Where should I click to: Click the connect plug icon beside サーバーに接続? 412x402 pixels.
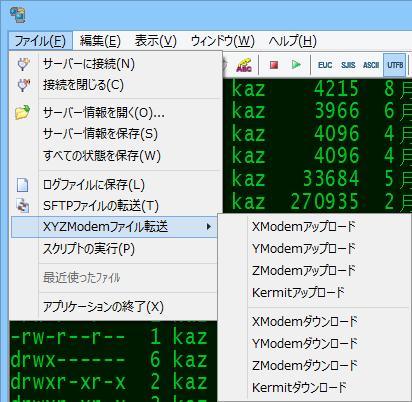23,64
